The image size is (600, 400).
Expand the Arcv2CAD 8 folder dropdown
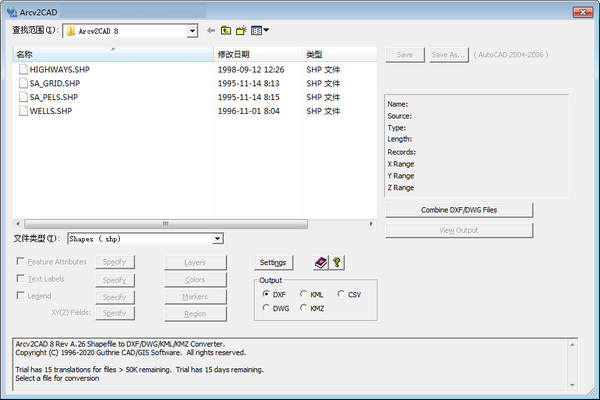192,31
